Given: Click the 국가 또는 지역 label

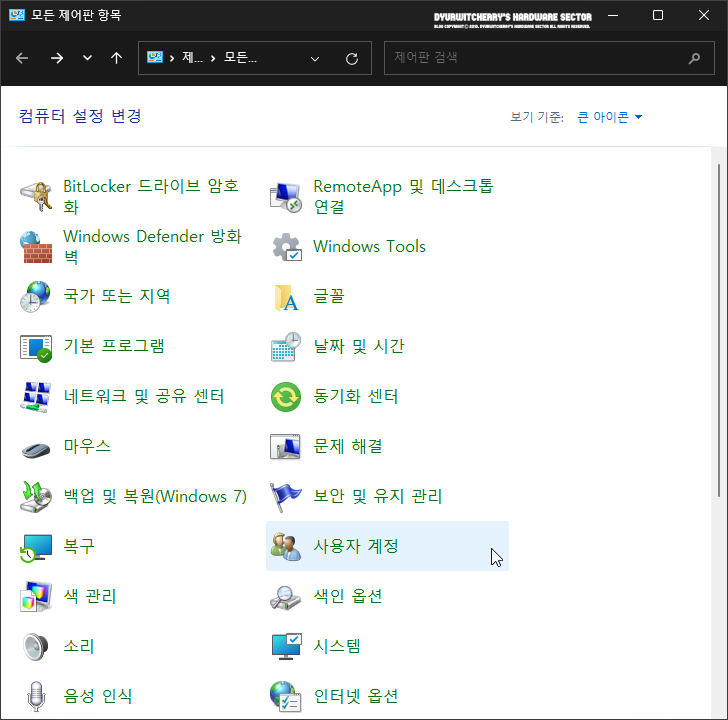Looking at the screenshot, I should pyautogui.click(x=117, y=296).
